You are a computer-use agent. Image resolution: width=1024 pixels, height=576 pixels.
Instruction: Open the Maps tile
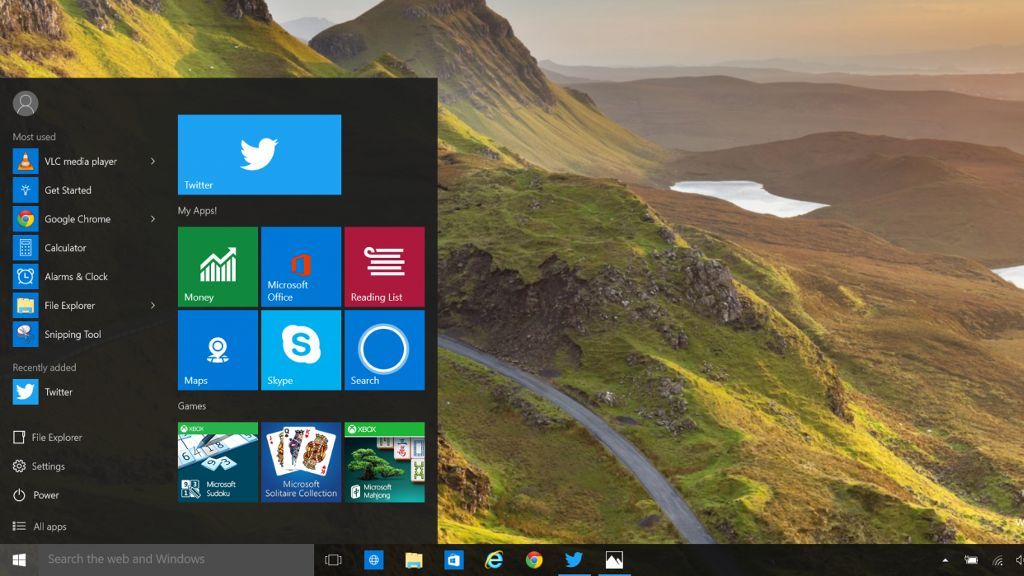coord(217,349)
